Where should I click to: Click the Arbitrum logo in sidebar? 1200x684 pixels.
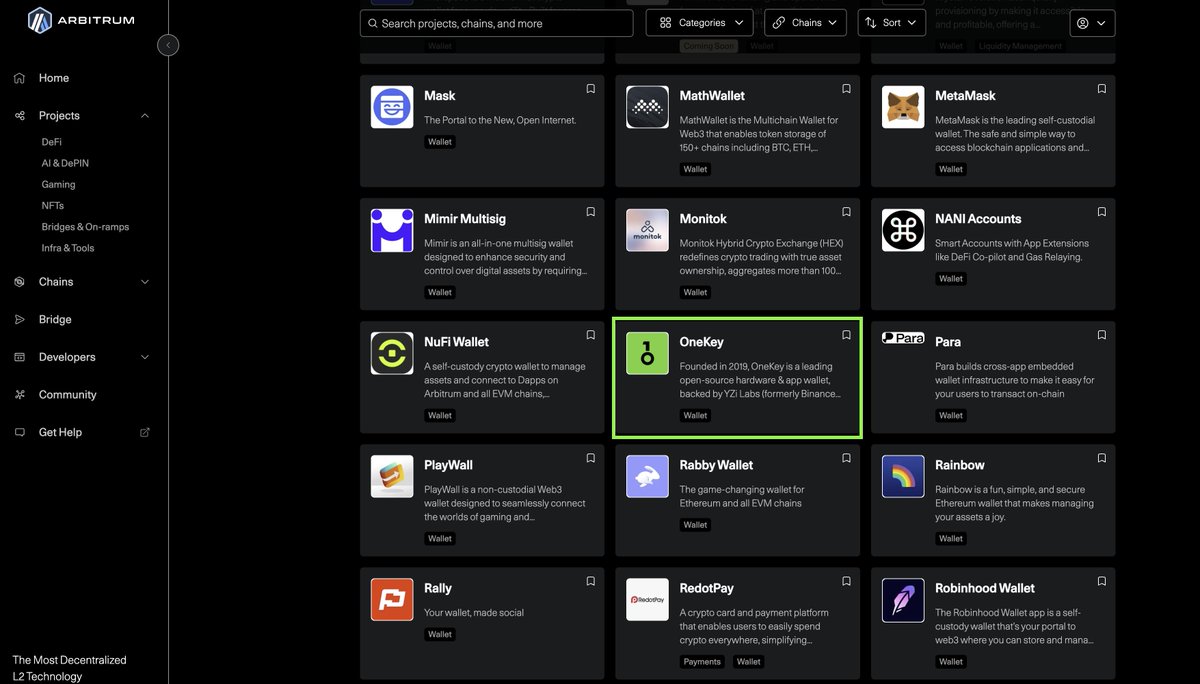(81, 20)
